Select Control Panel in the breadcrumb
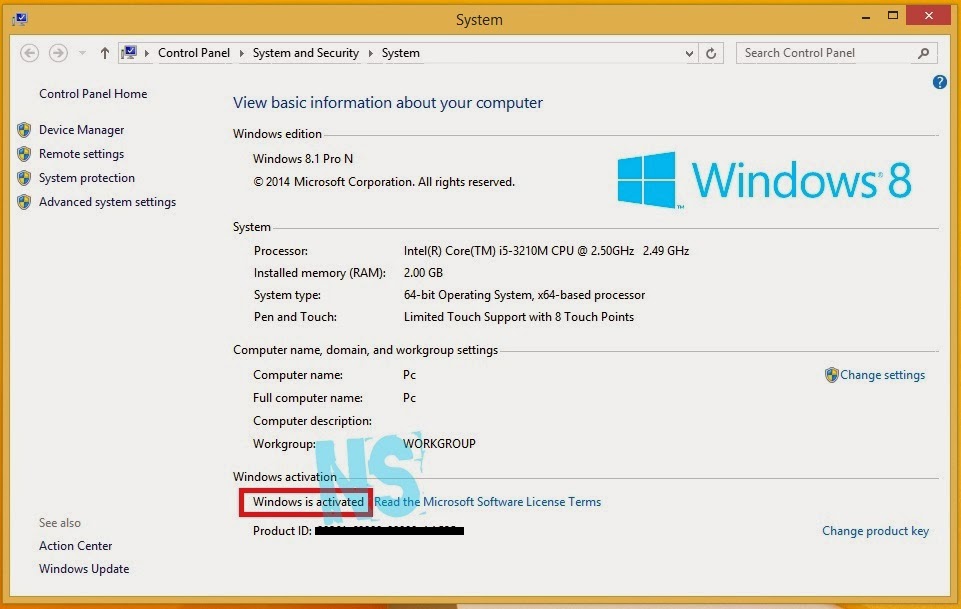Screen dimensions: 961x609 (194, 53)
